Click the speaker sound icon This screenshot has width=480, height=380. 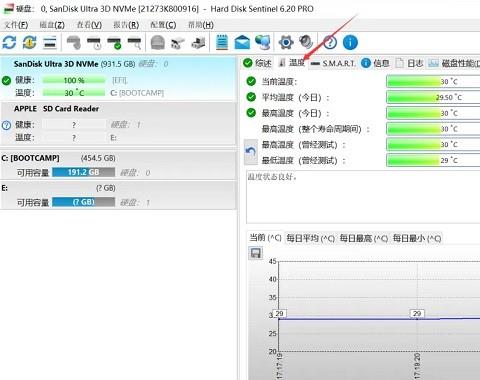[306, 42]
